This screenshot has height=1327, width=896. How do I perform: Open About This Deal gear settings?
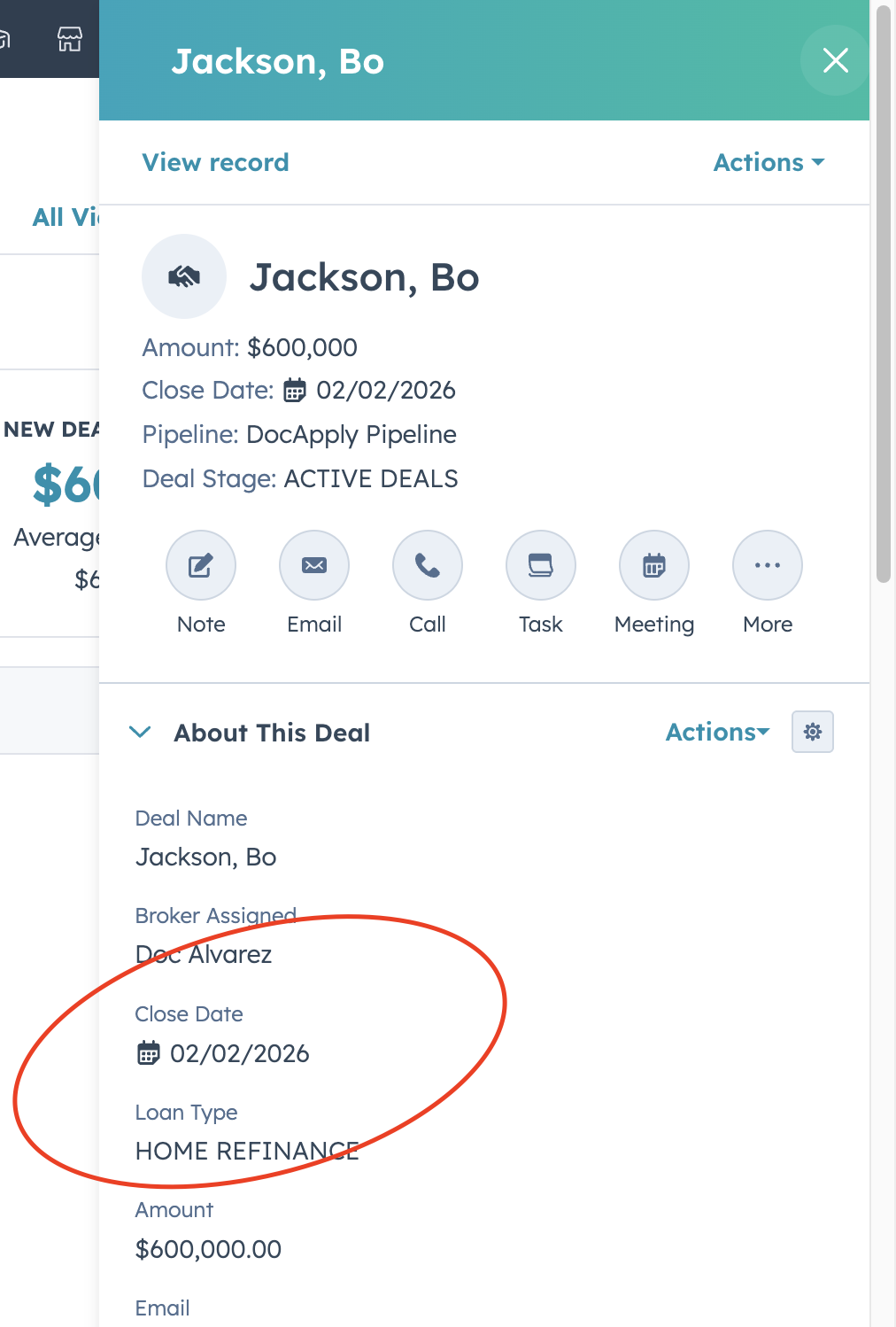click(813, 732)
